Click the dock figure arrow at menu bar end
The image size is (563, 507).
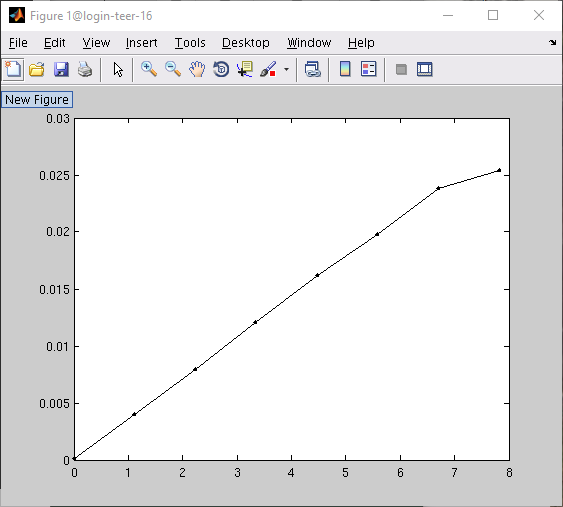click(x=553, y=43)
